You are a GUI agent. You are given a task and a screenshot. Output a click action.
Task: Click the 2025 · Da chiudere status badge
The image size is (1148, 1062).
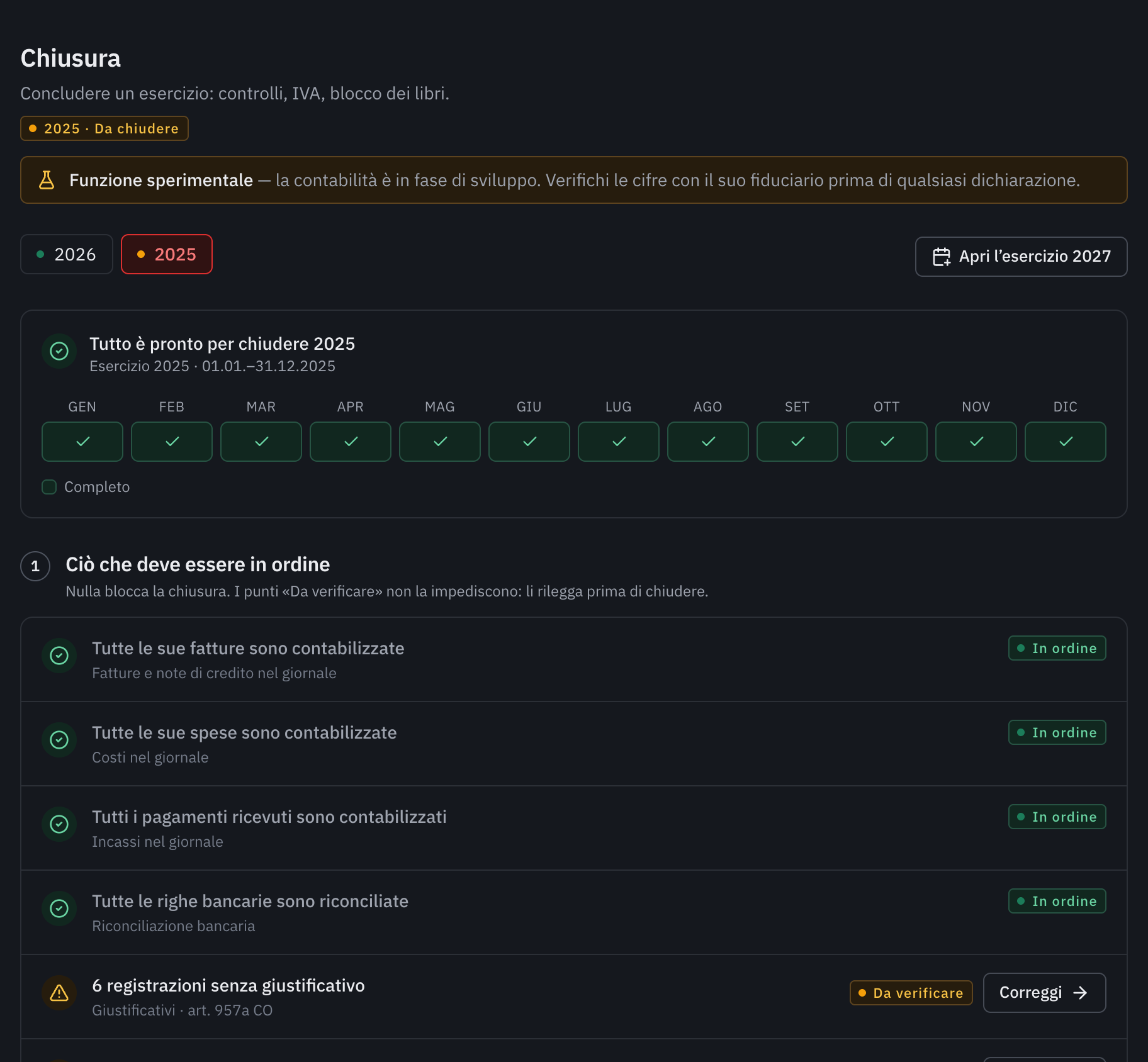[x=104, y=128]
